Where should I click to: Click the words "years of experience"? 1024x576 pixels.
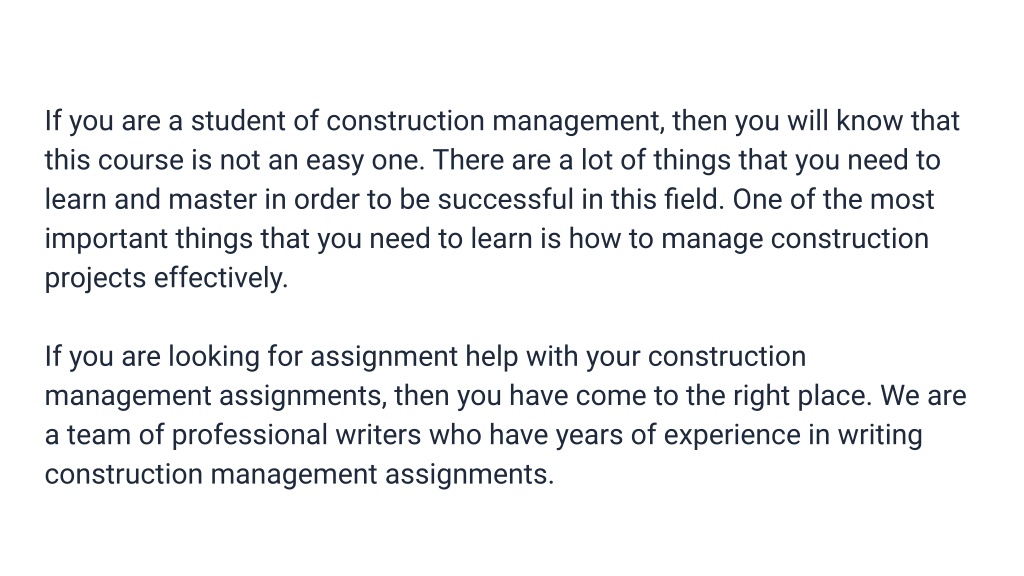[678, 436]
